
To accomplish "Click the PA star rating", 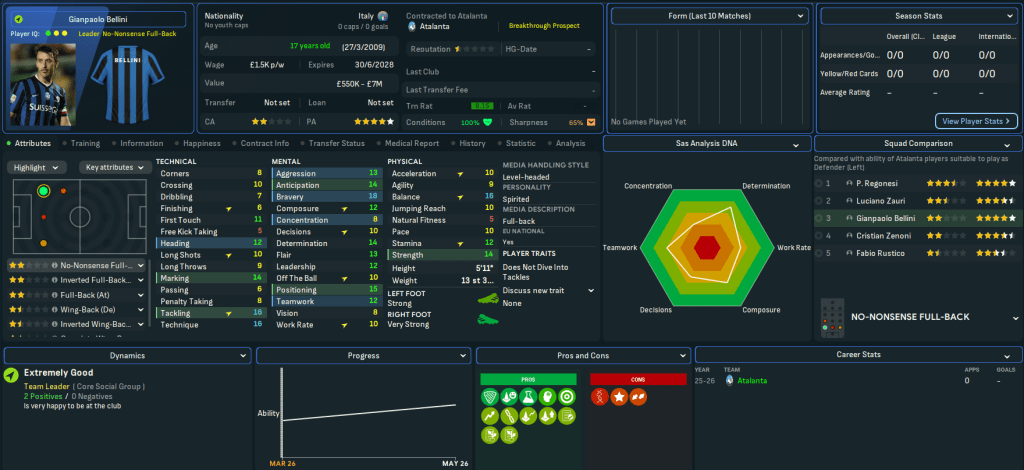I will 371,121.
